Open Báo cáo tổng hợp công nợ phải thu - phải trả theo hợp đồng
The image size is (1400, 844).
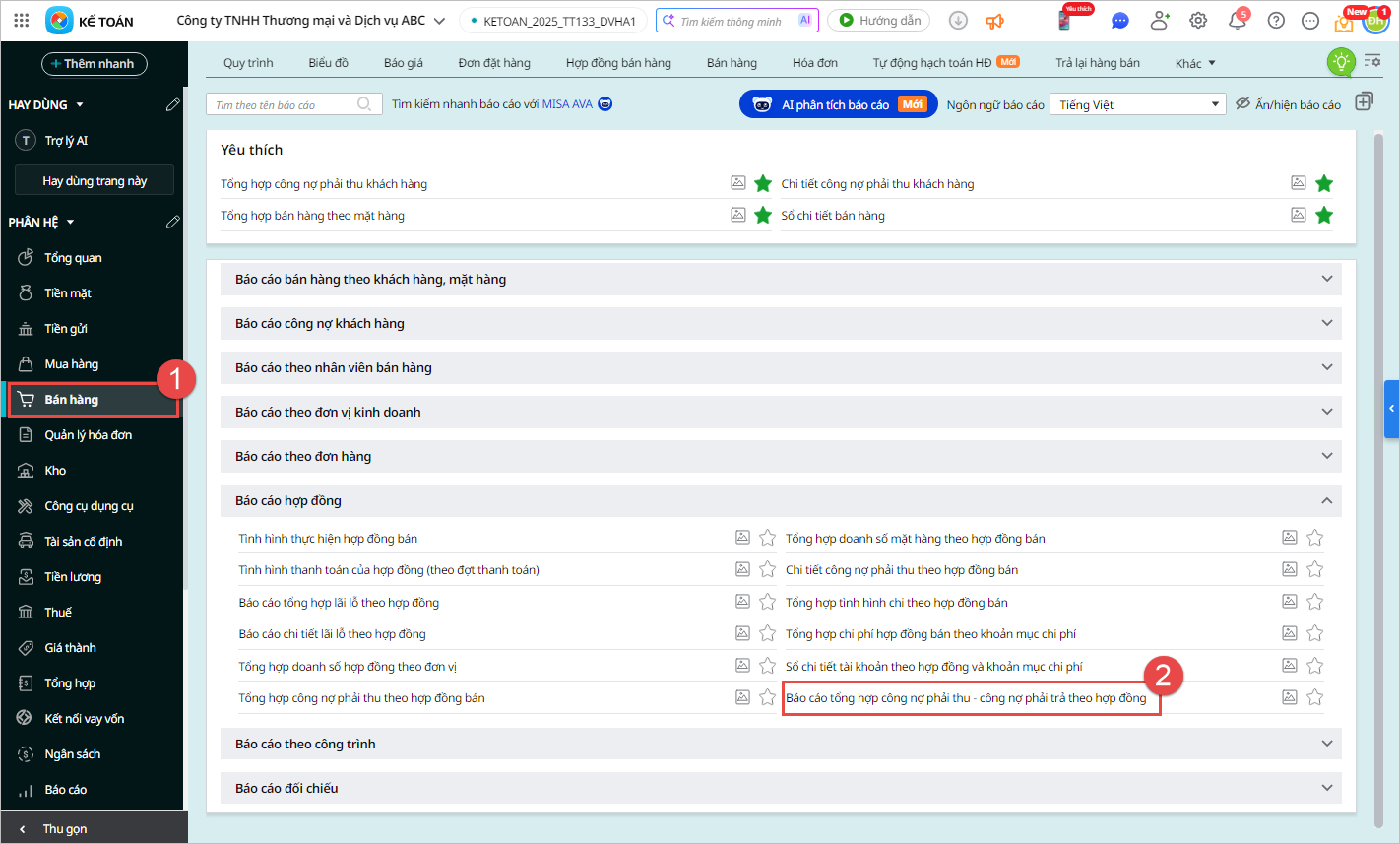pyautogui.click(x=966, y=698)
